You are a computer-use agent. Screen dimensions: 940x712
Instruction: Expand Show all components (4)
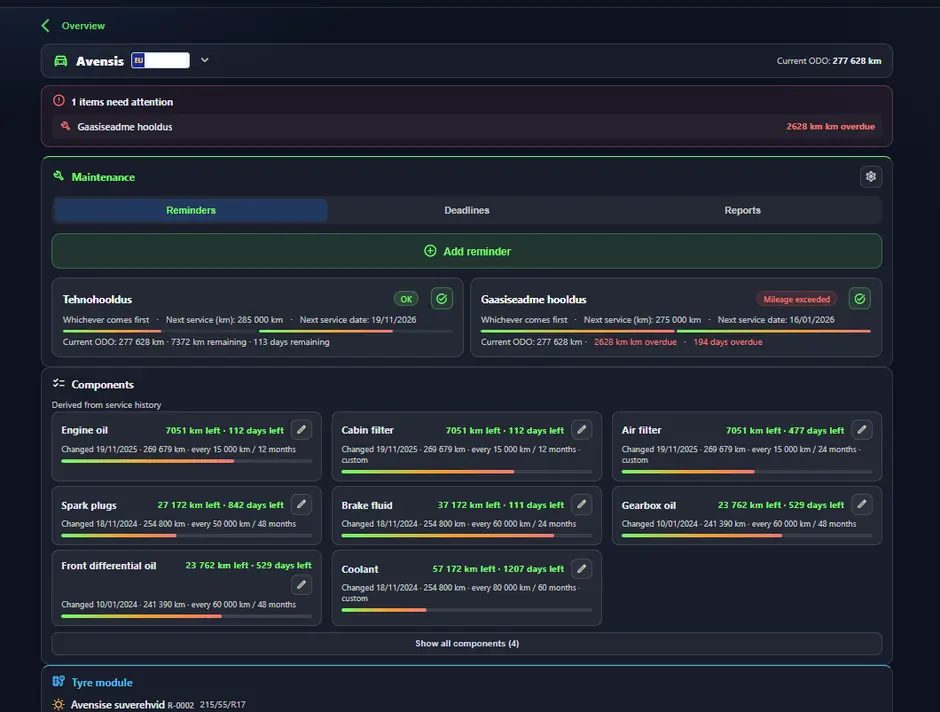click(467, 644)
